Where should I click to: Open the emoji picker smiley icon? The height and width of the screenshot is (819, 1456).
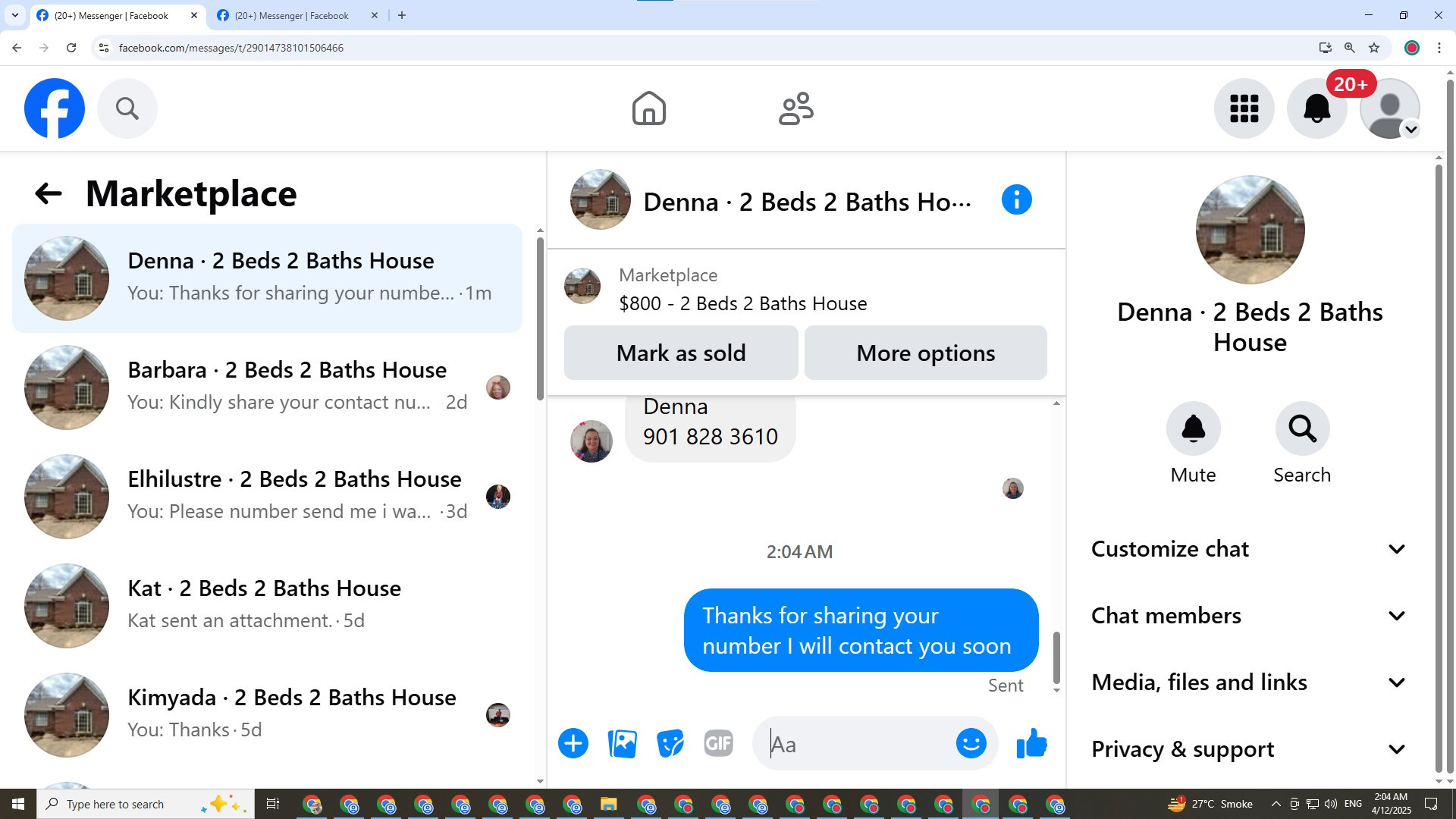tap(971, 743)
